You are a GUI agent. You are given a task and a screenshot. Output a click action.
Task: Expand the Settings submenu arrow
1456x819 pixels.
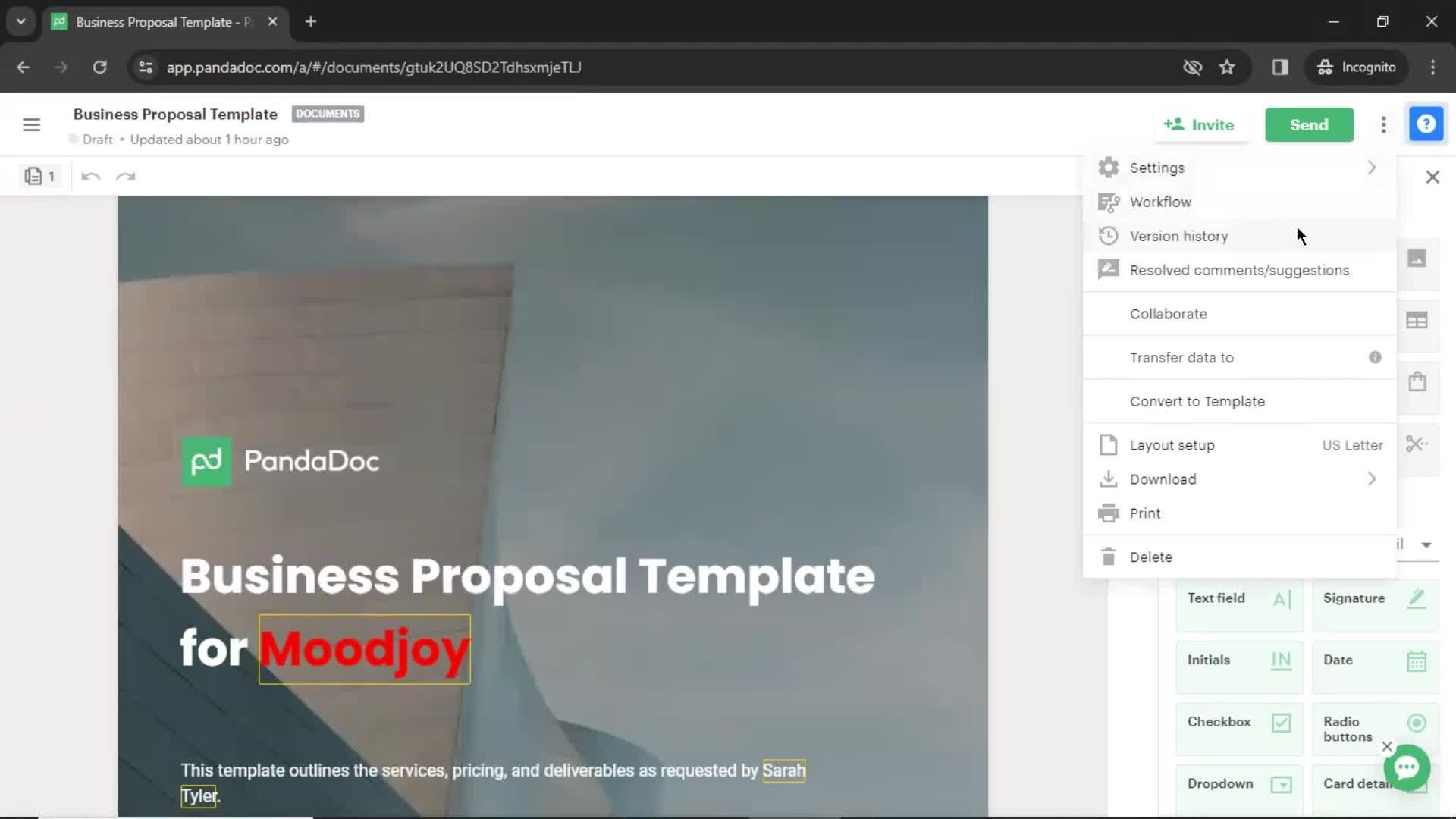(1371, 168)
